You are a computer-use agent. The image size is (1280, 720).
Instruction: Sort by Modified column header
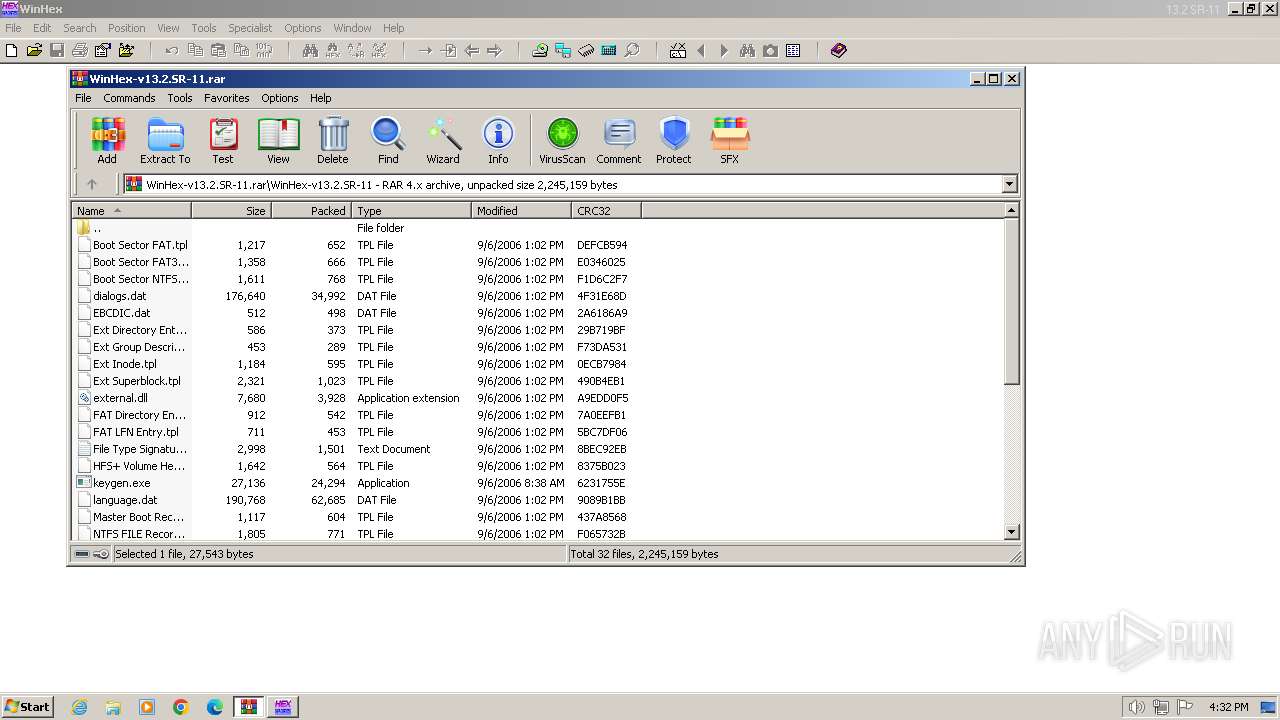[521, 211]
